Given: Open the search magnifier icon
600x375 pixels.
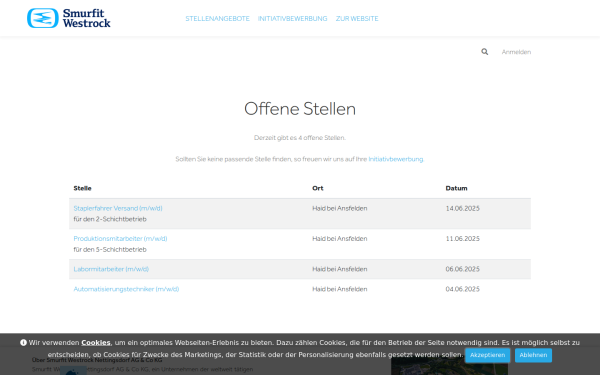Looking at the screenshot, I should click(484, 52).
